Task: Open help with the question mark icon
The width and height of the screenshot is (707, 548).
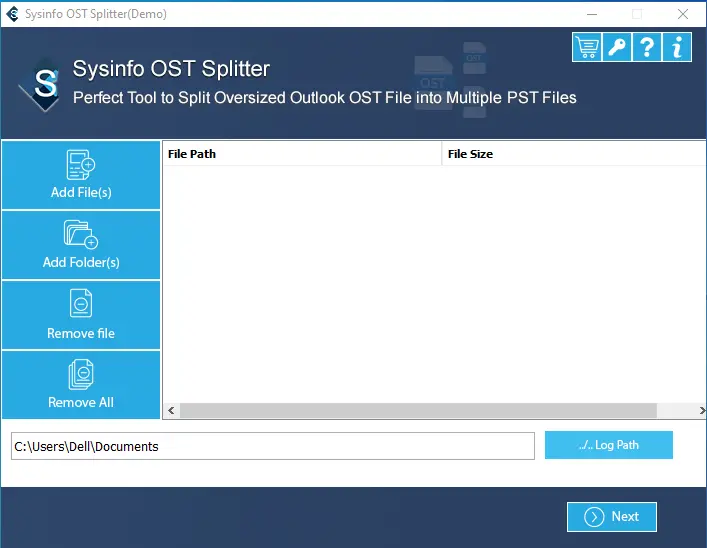Action: 647,47
